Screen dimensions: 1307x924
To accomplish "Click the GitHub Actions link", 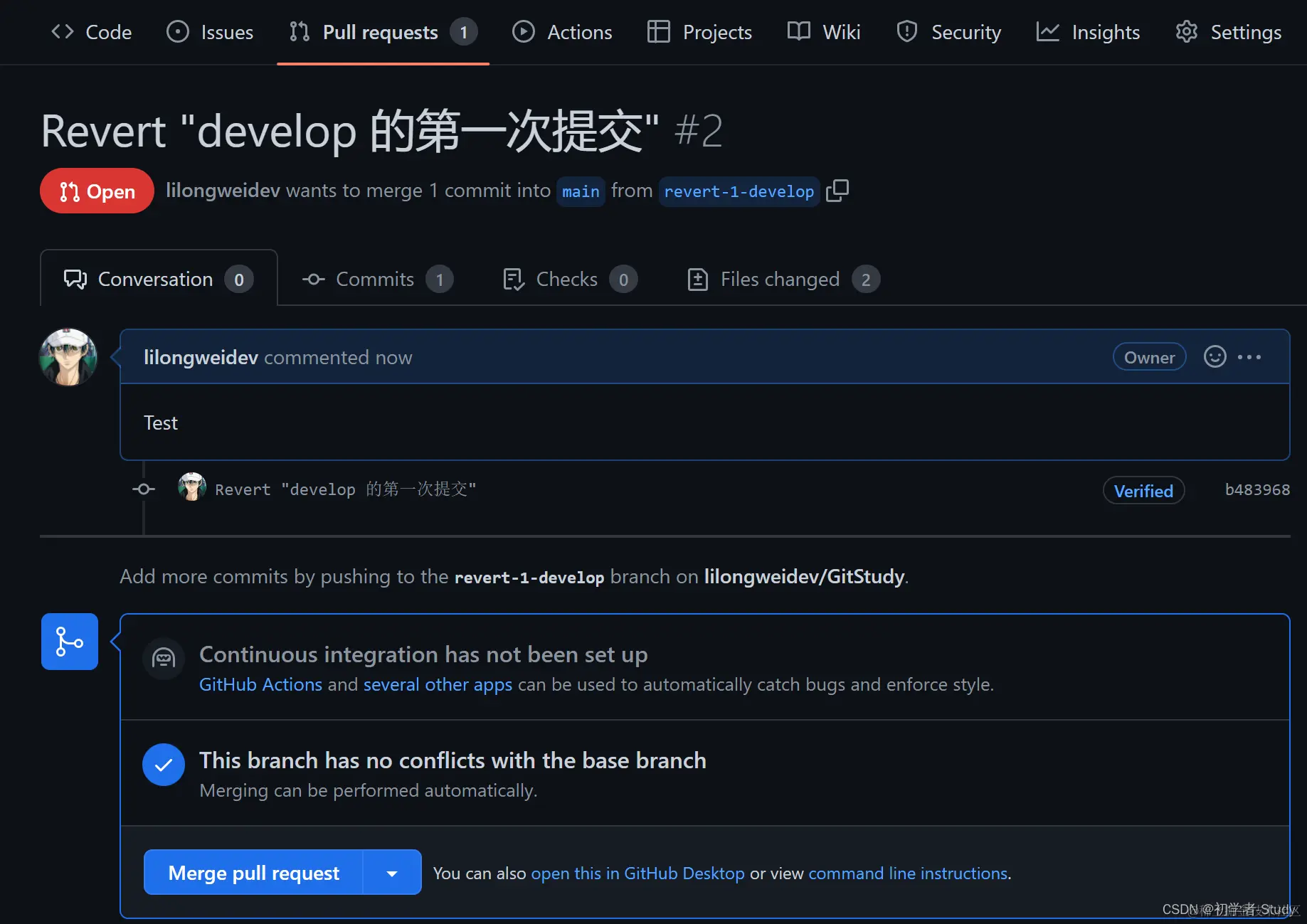I will (x=260, y=684).
